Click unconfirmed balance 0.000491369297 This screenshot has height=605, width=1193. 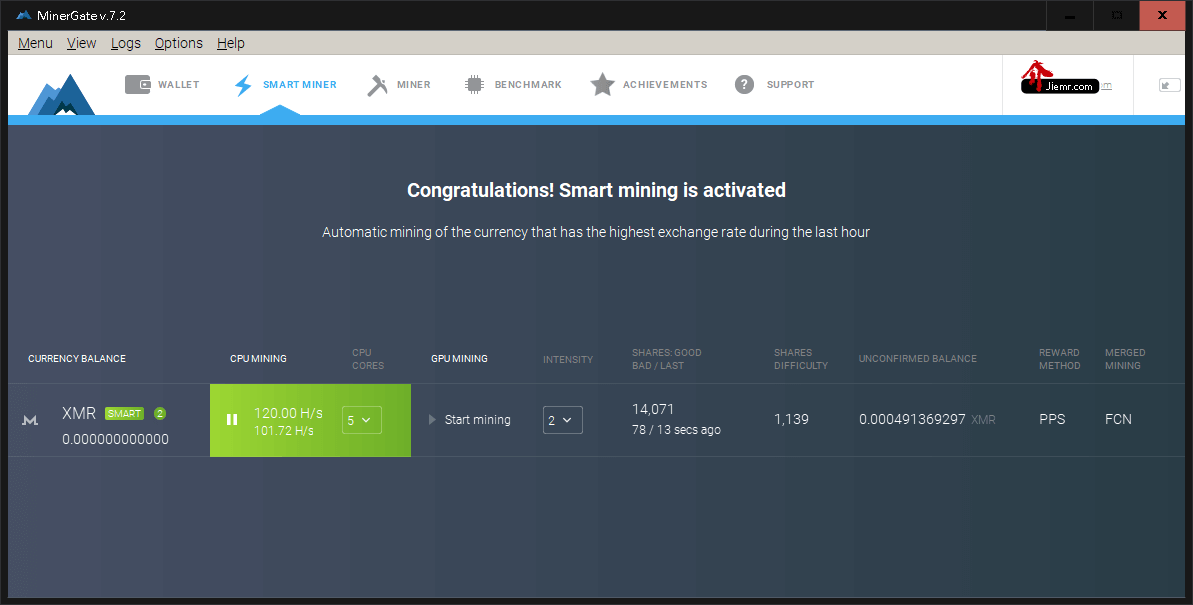pos(912,419)
